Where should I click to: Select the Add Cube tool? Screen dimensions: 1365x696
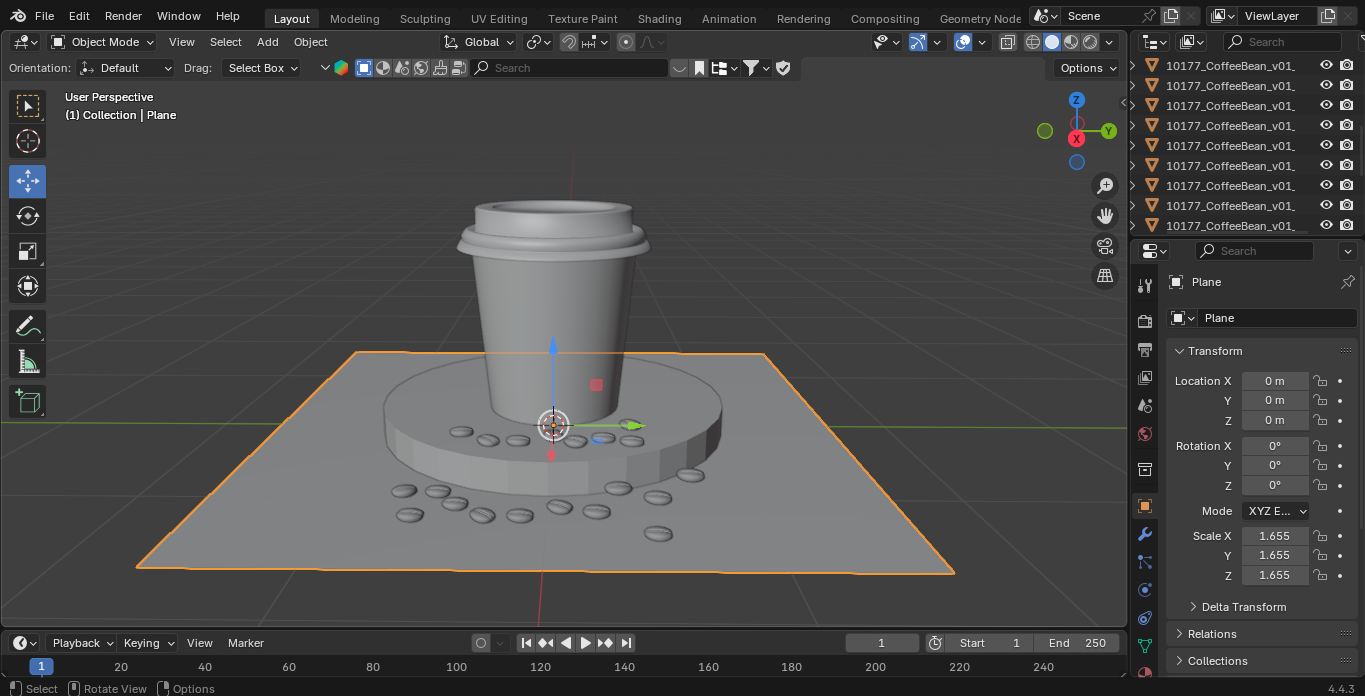pos(28,401)
